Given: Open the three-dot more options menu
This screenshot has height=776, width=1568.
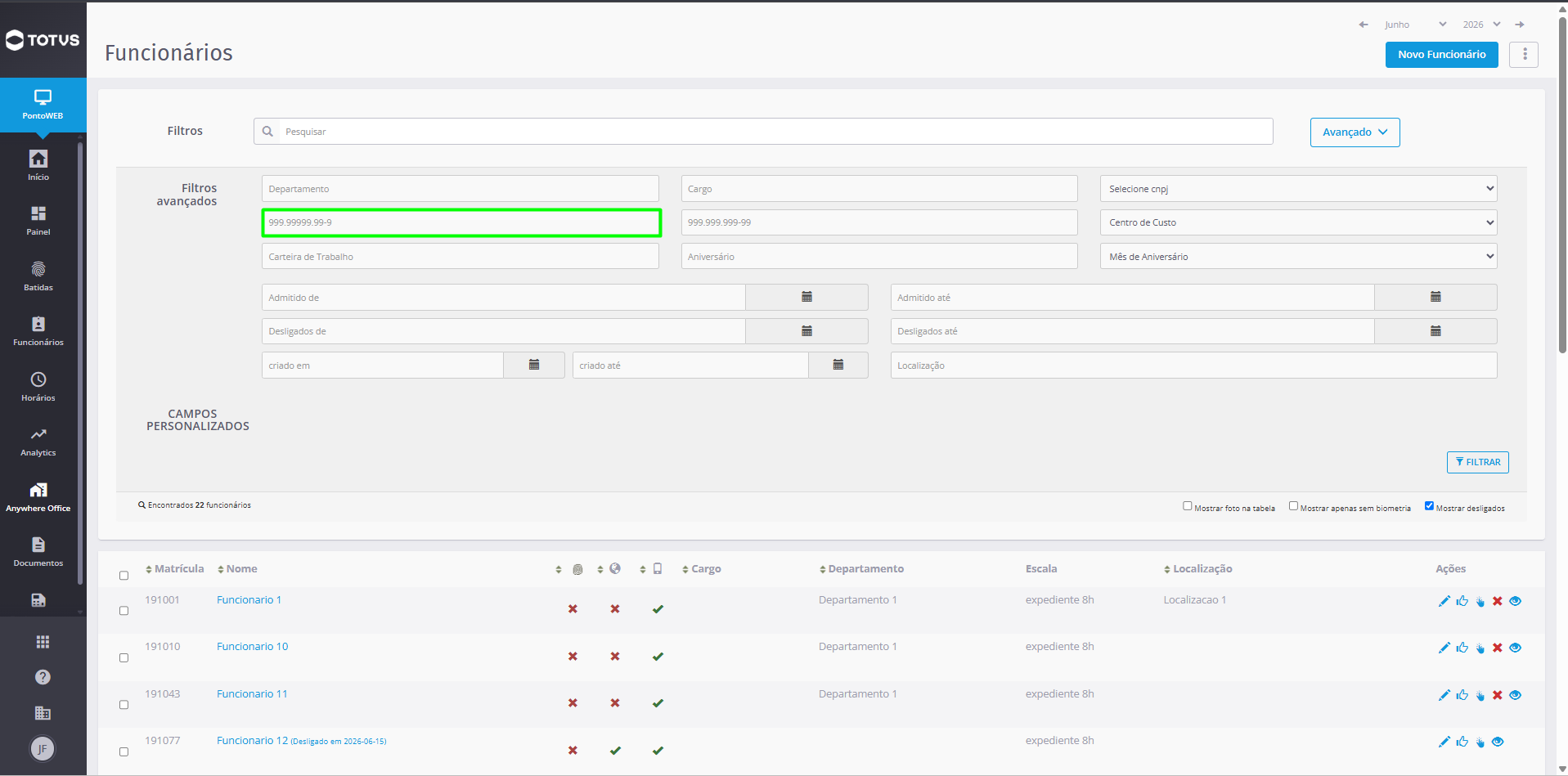Looking at the screenshot, I should (x=1524, y=55).
